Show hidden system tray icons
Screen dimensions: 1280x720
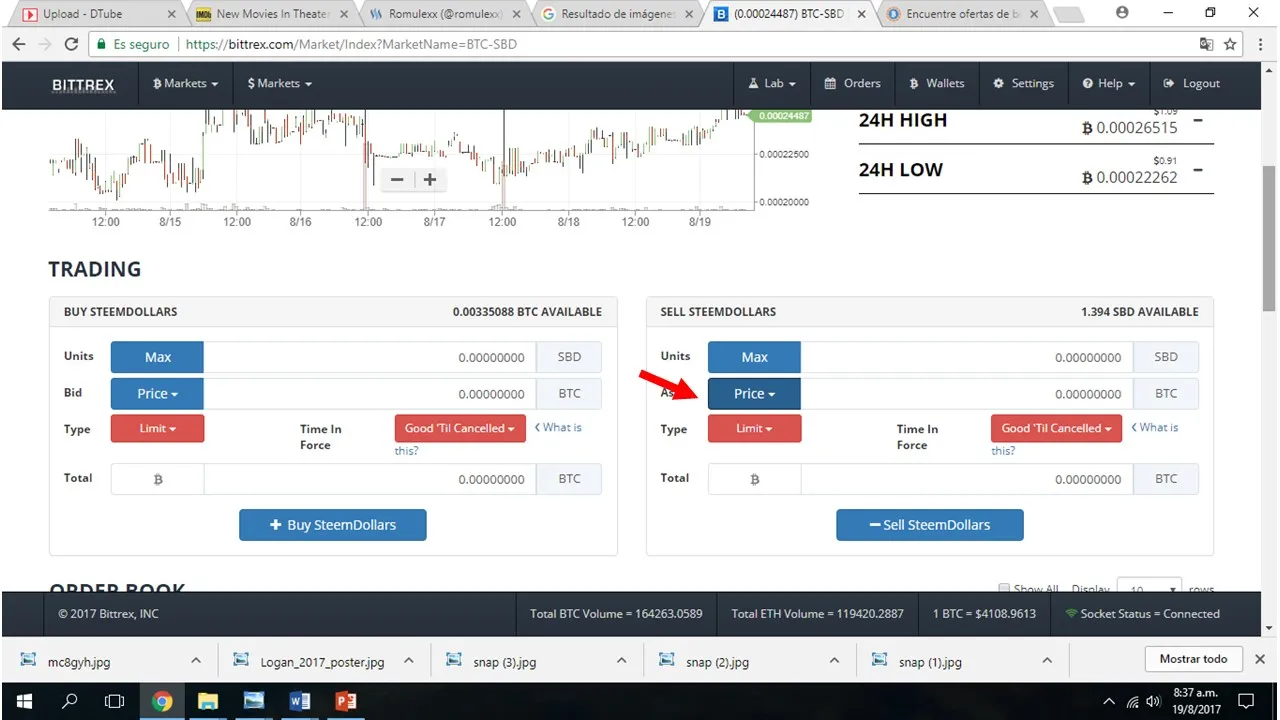point(1108,701)
